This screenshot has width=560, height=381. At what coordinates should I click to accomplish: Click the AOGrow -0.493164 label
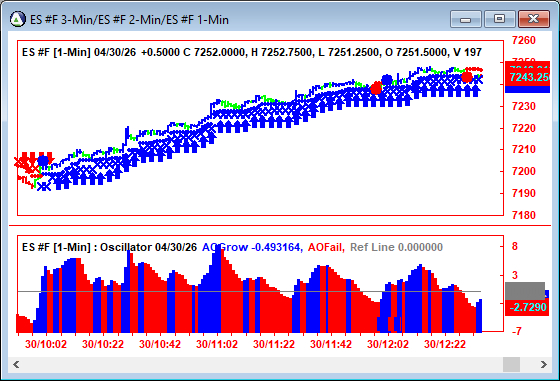pos(252,247)
